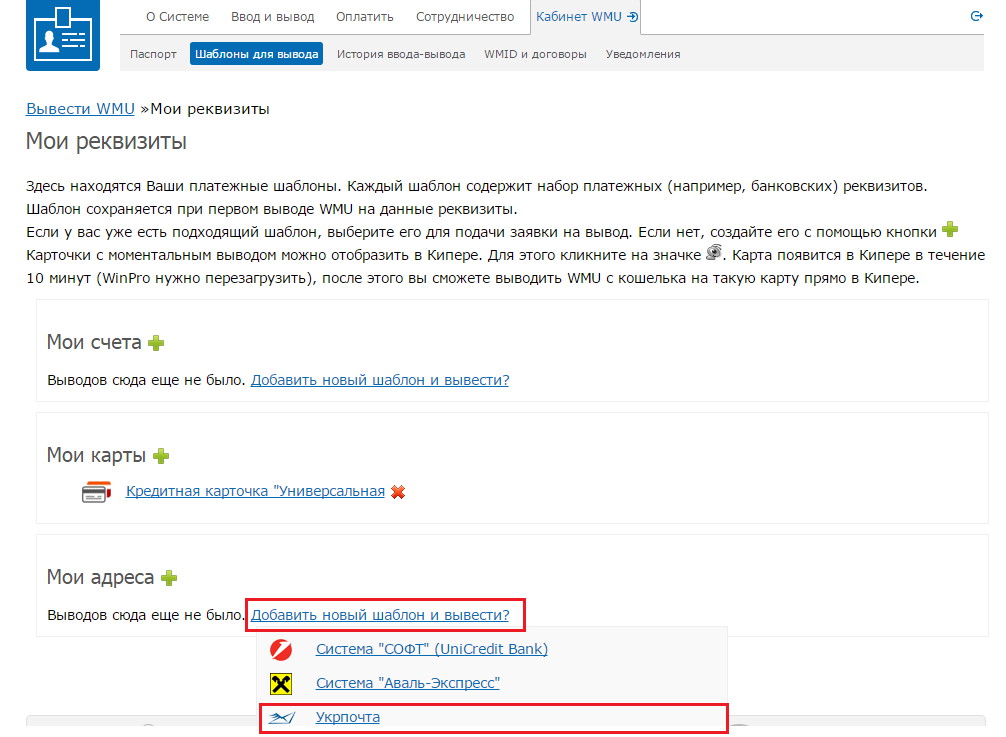The height and width of the screenshot is (737, 1006).
Task: Click green plus next to Мои счета
Action: tap(156, 343)
